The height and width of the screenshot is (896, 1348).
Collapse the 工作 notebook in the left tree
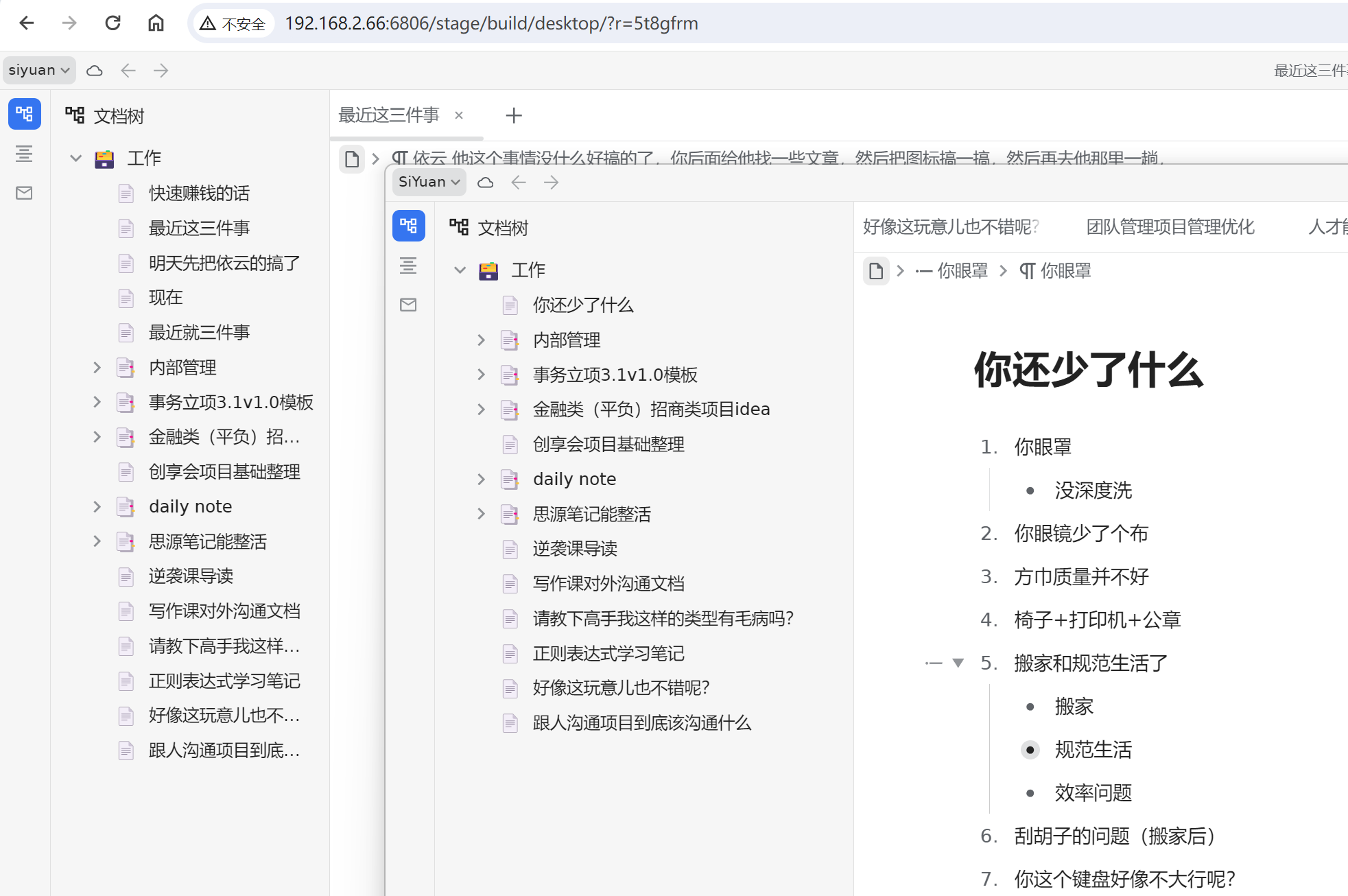point(75,158)
